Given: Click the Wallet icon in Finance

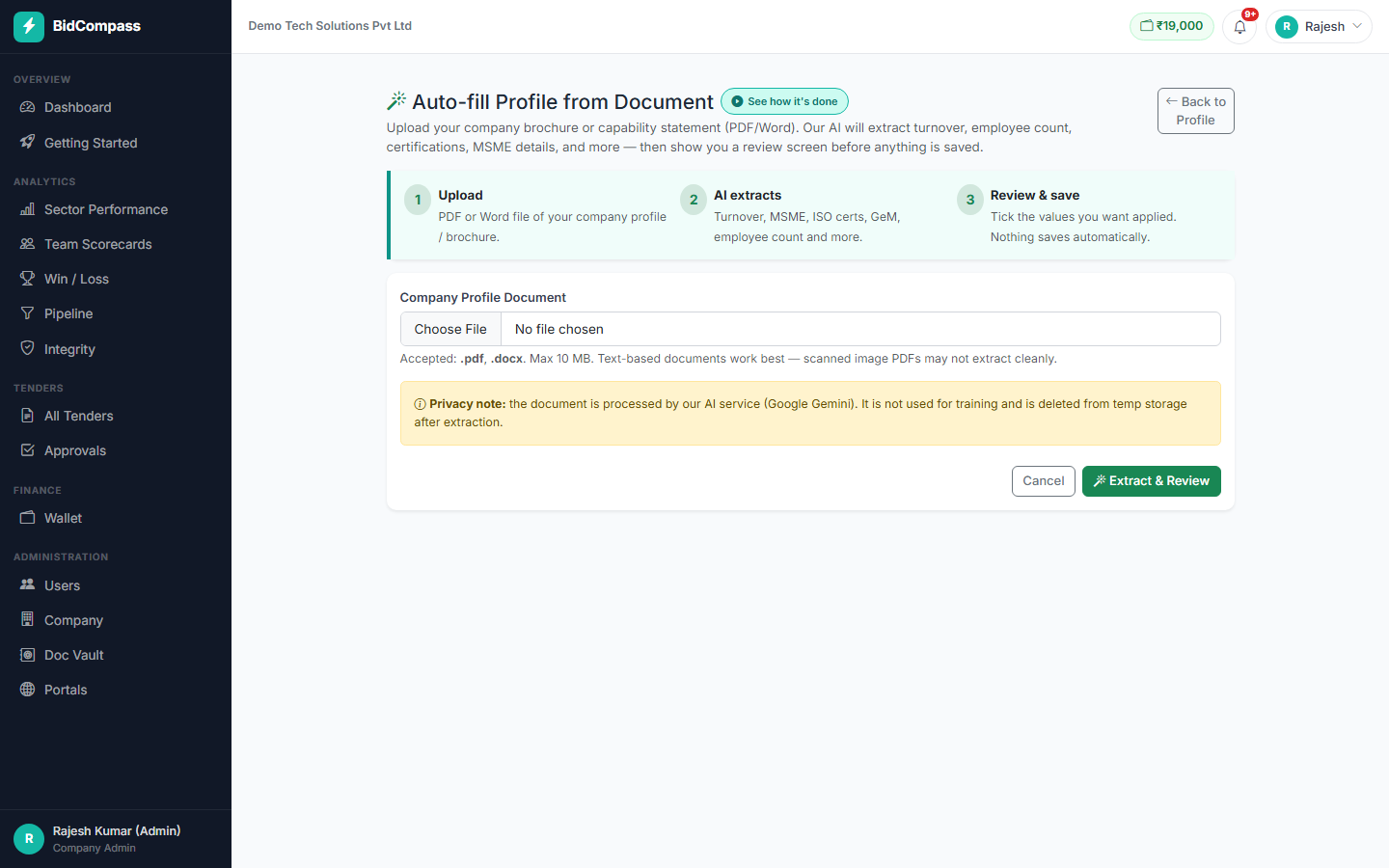Looking at the screenshot, I should pos(27,518).
